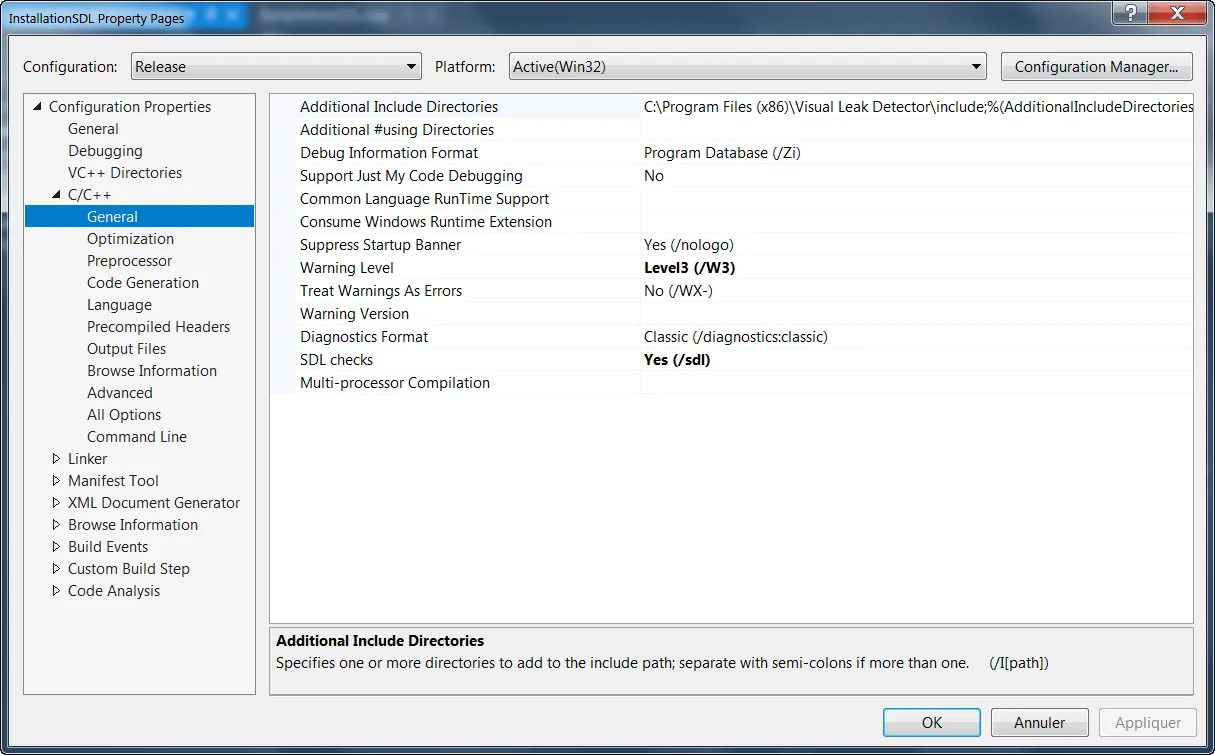Click the OK button
The image size is (1215, 755).
click(931, 722)
